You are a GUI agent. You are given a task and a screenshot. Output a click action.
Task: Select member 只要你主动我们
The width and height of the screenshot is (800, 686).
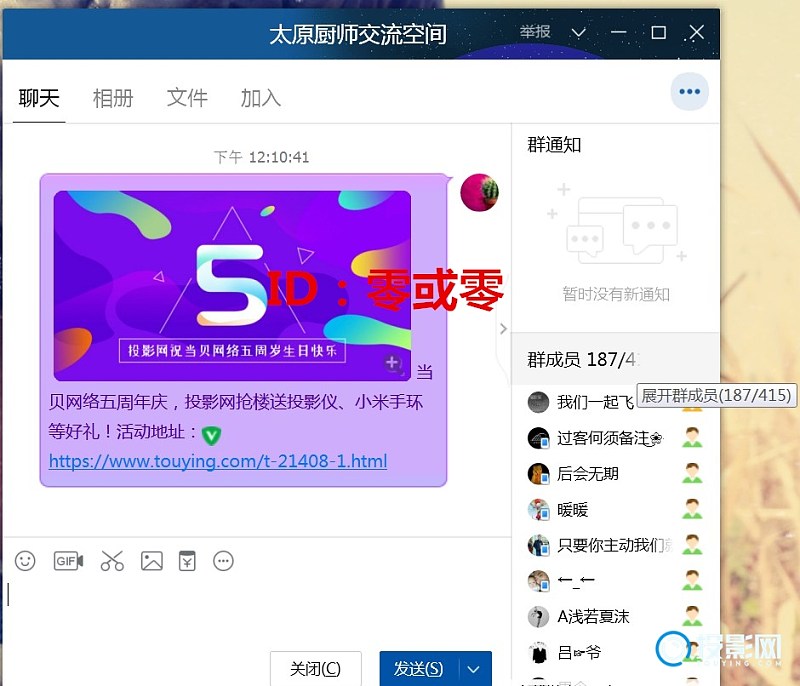(615, 545)
